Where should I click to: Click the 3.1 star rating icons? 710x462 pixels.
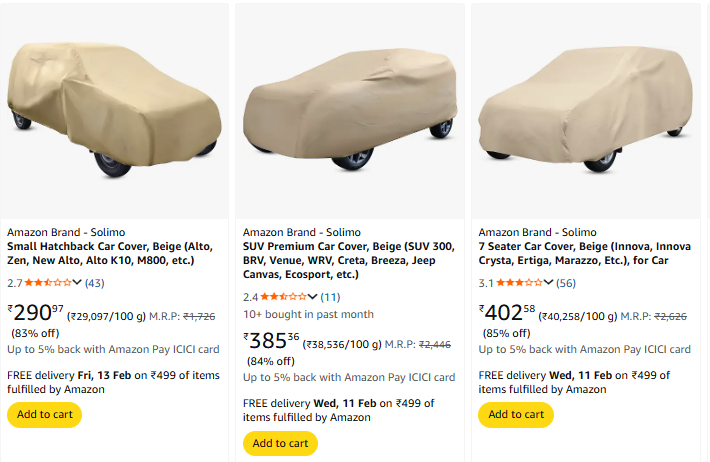tap(519, 283)
